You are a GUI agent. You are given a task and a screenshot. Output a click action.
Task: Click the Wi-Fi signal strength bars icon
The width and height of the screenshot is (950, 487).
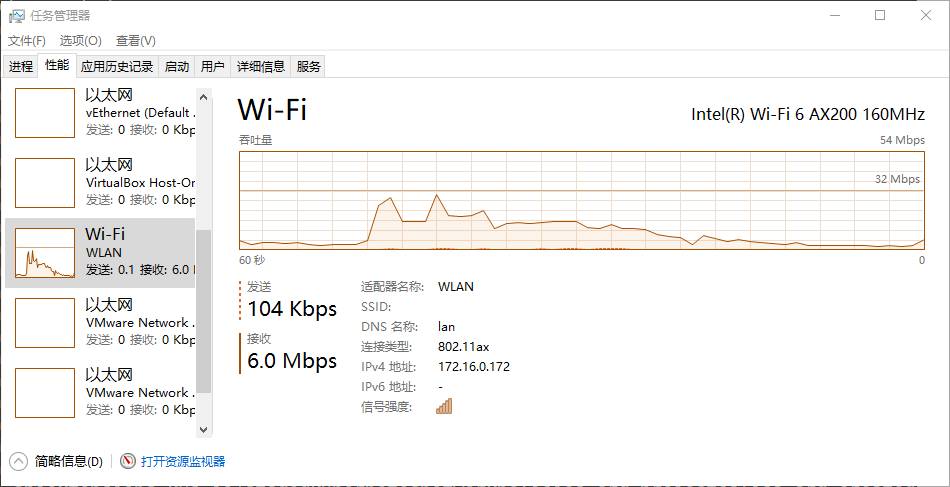tap(444, 406)
